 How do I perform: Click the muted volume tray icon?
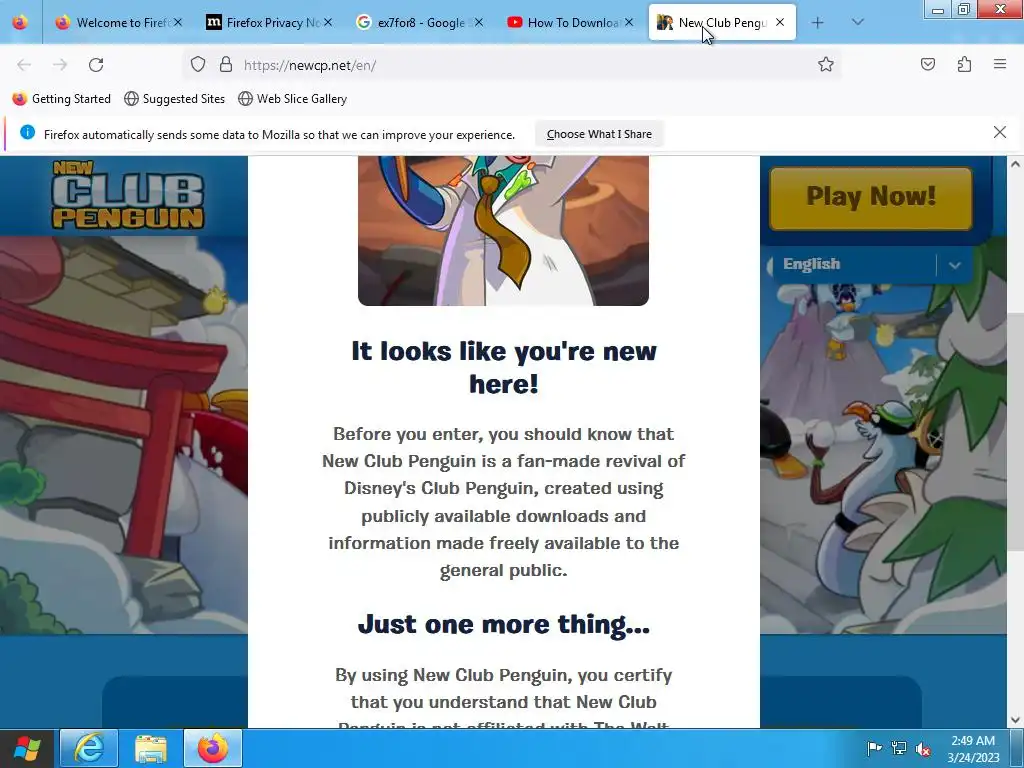coord(923,748)
